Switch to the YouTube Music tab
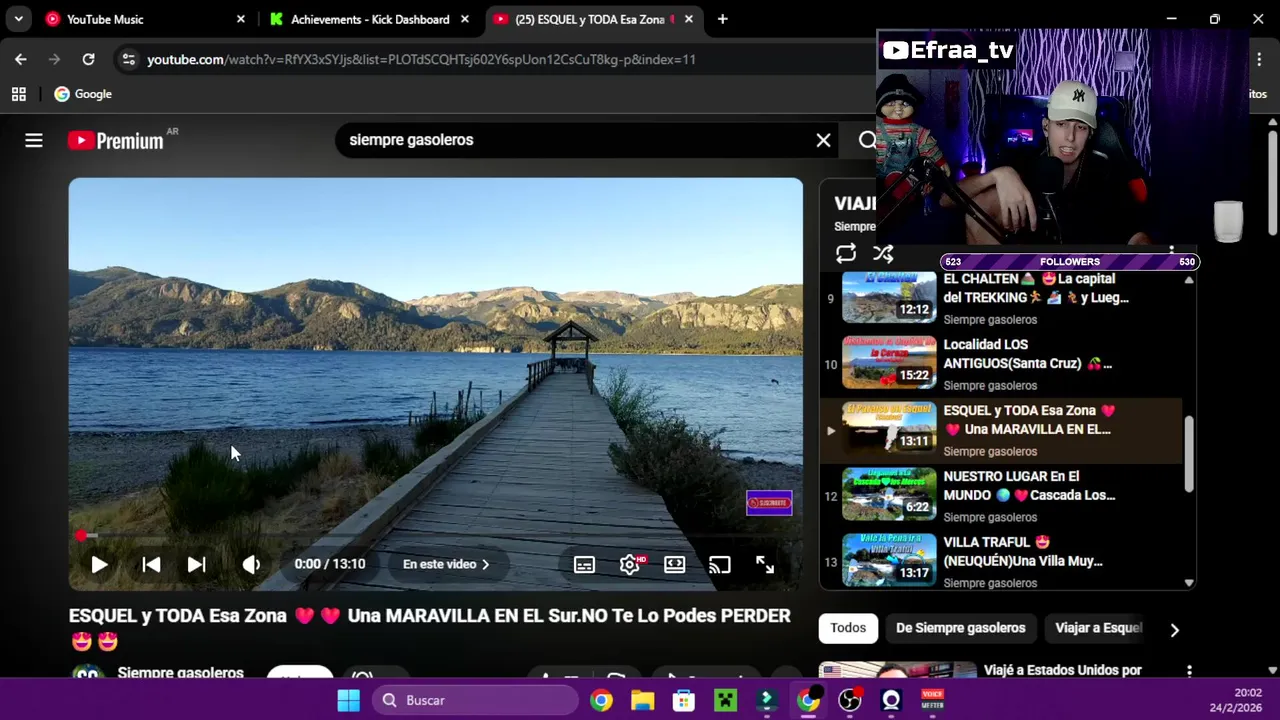Image resolution: width=1280 pixels, height=720 pixels. pyautogui.click(x=146, y=19)
